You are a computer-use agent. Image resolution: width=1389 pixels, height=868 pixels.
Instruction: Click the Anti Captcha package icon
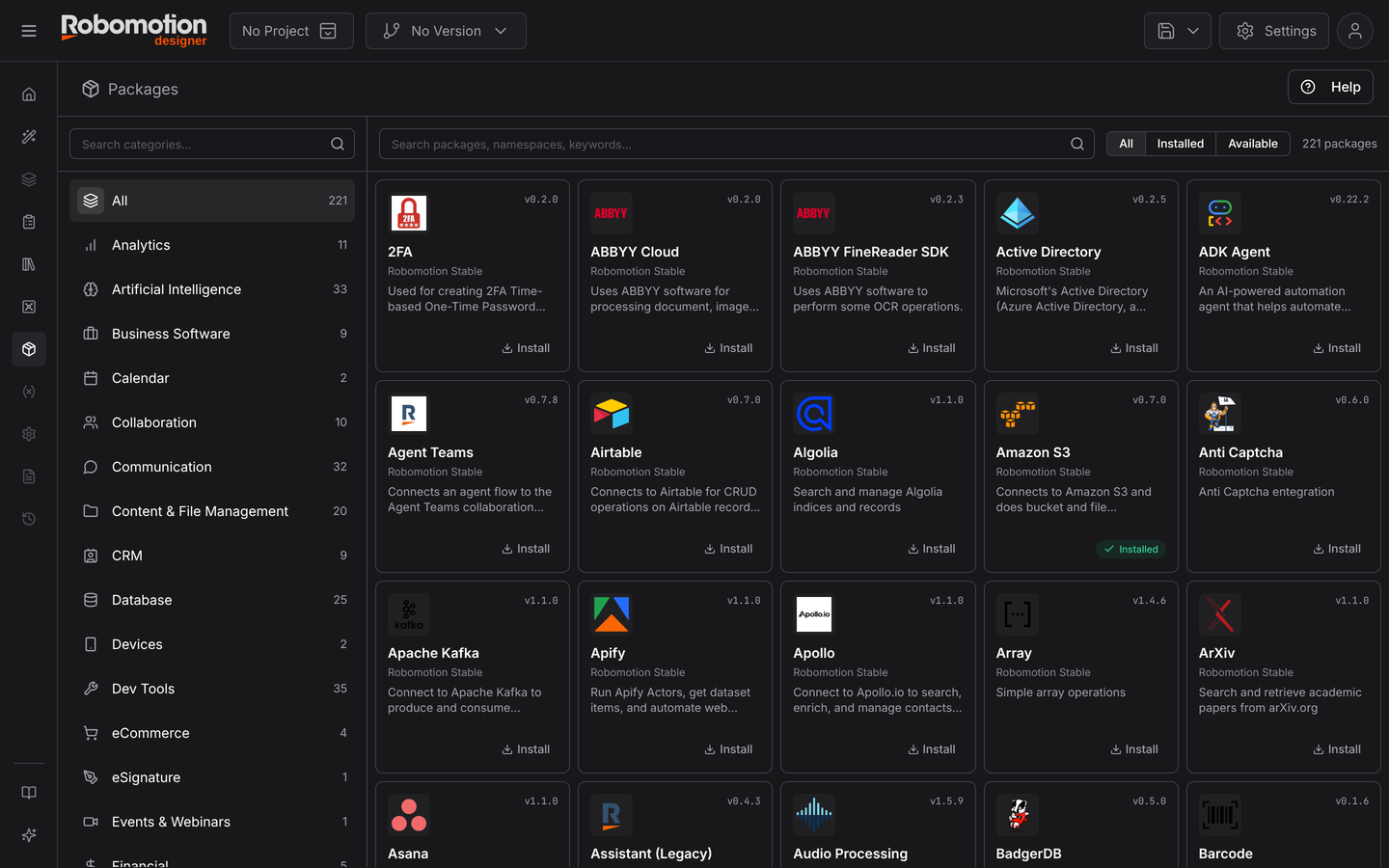pos(1220,414)
